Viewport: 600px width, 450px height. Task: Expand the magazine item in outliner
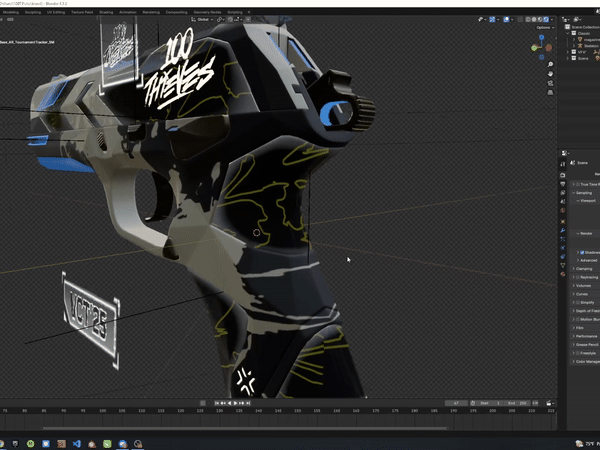(x=574, y=39)
